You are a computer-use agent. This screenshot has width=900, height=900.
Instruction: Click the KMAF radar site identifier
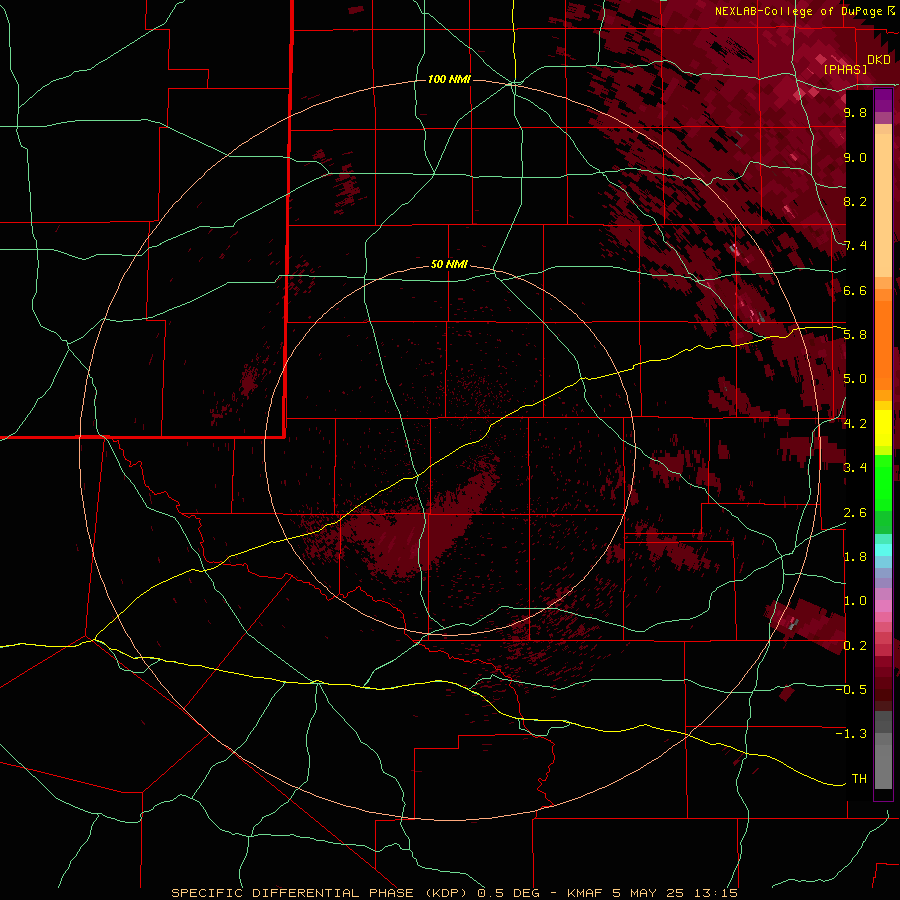(585, 893)
